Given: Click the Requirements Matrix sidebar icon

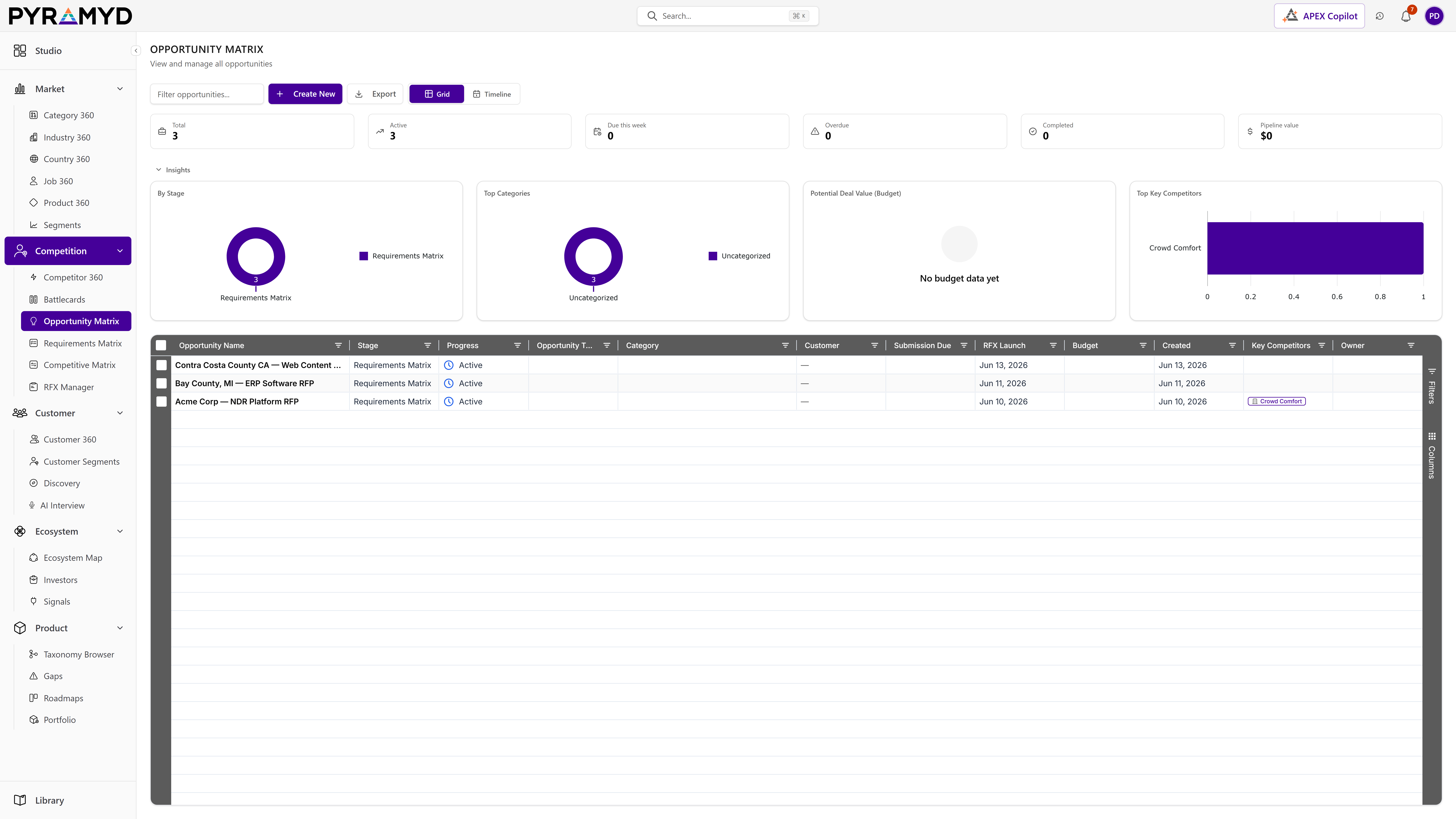Looking at the screenshot, I should tap(33, 343).
